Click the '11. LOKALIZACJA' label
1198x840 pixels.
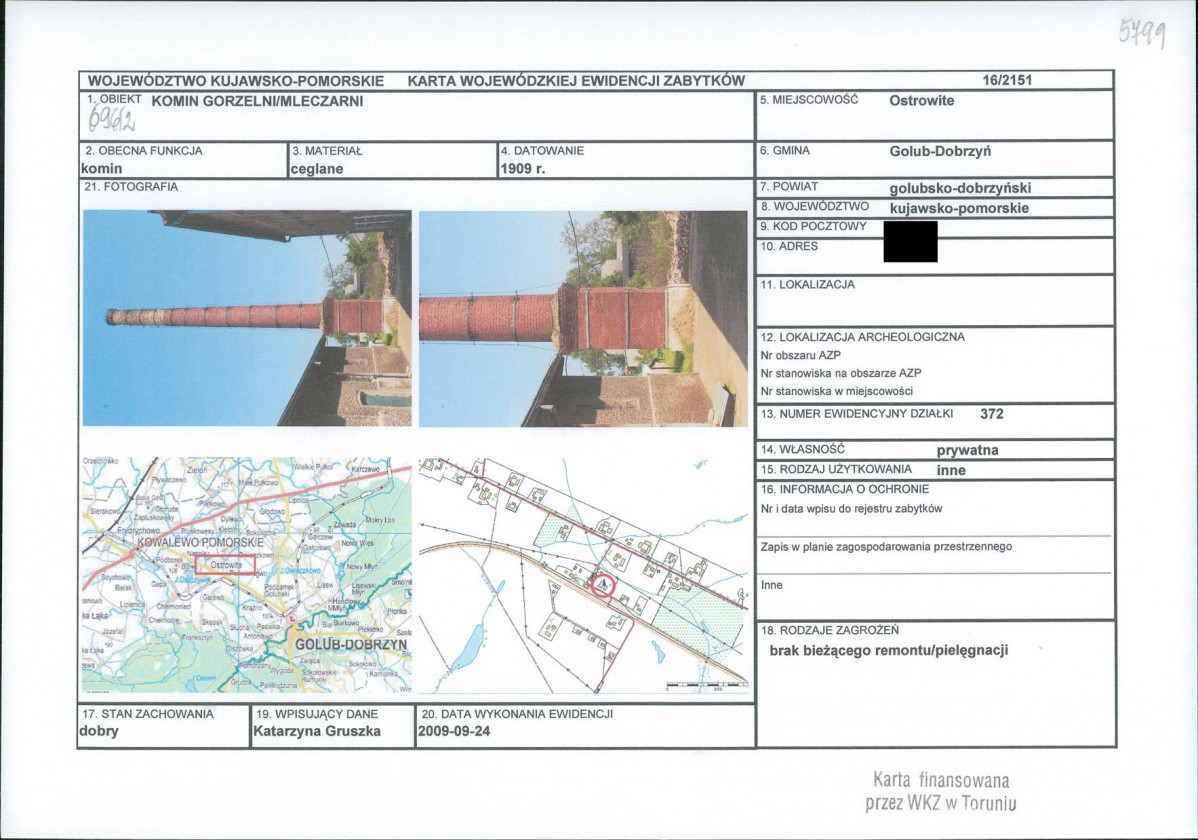[x=808, y=284]
